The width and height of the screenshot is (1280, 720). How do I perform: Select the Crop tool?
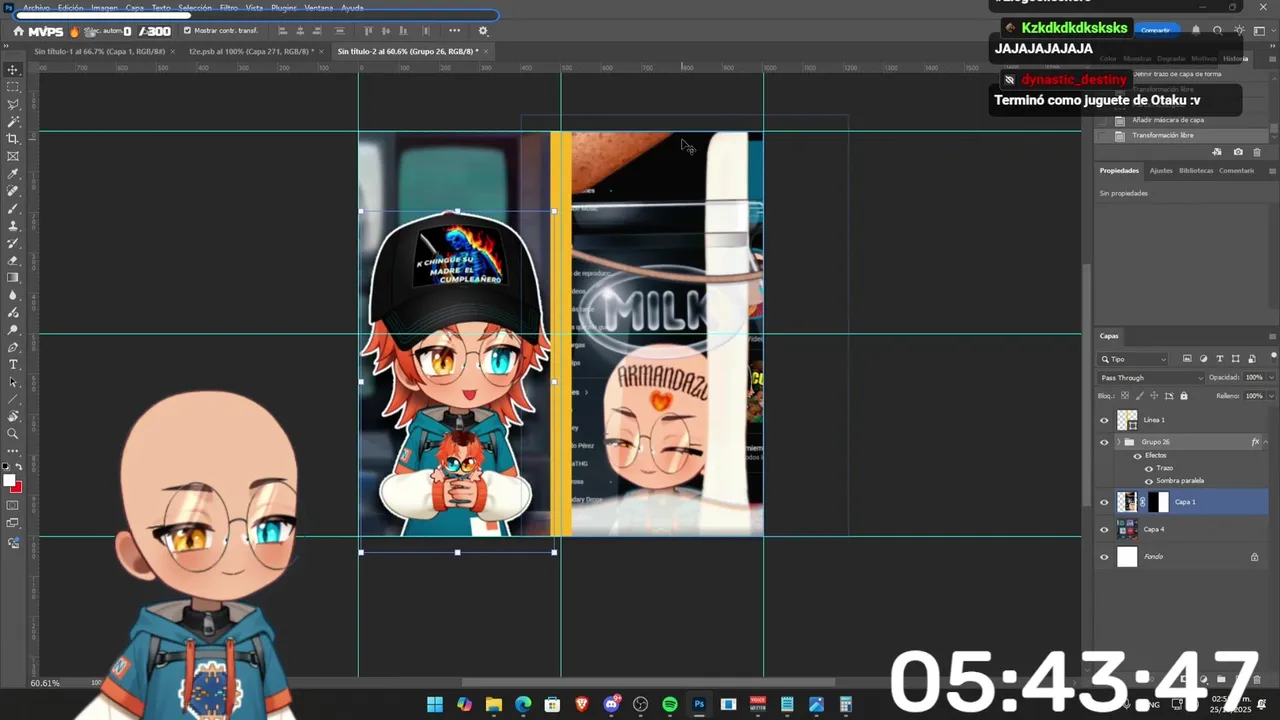[13, 139]
